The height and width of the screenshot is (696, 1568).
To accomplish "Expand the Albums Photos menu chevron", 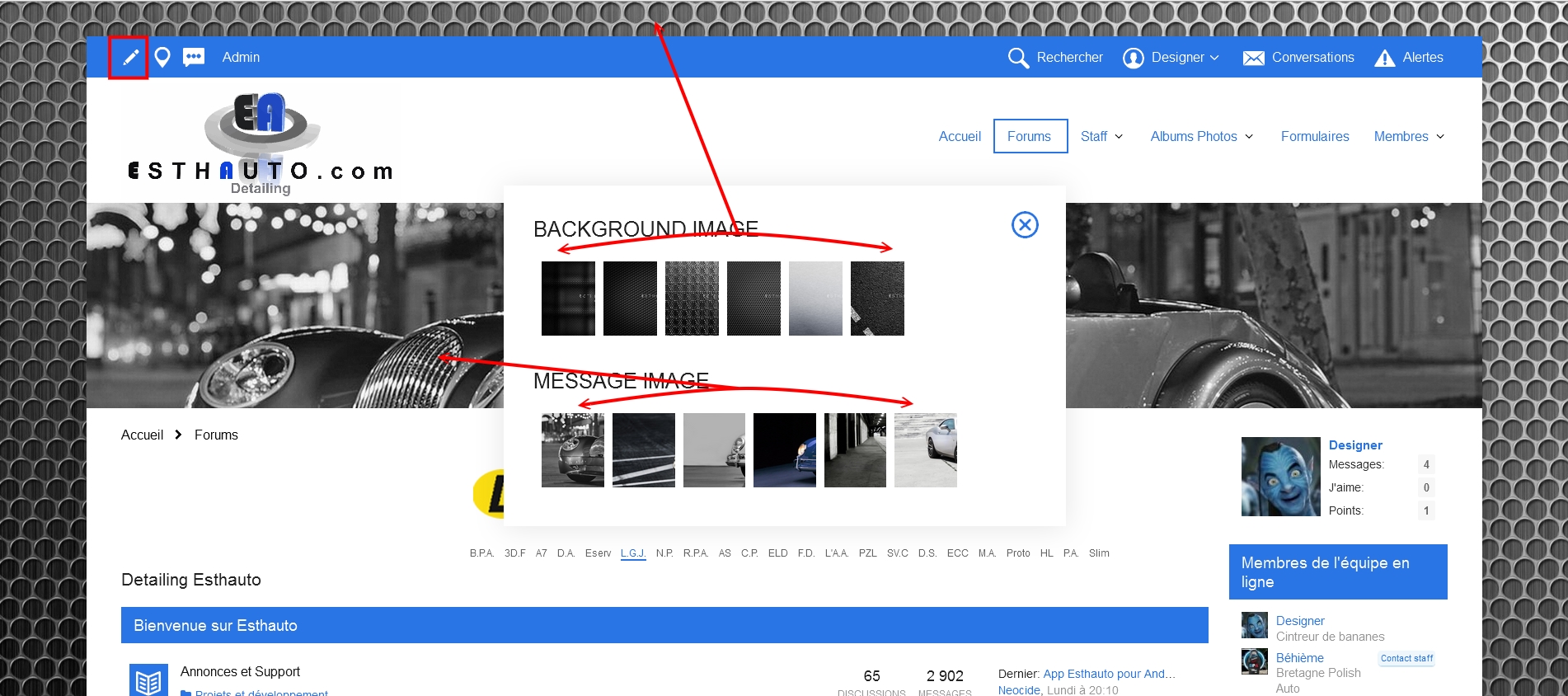I will click(1249, 137).
